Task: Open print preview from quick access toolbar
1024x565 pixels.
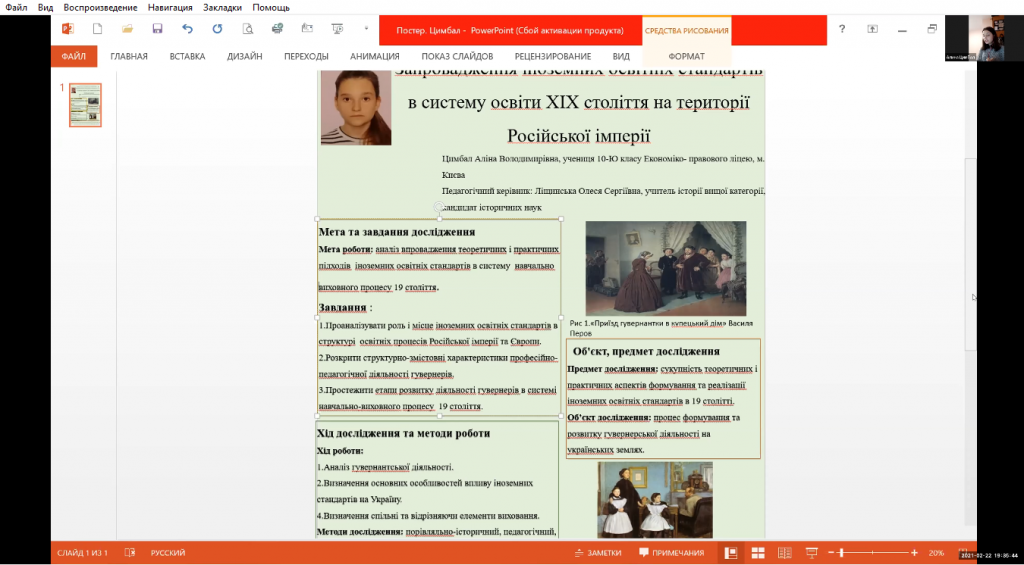Action: [248, 29]
